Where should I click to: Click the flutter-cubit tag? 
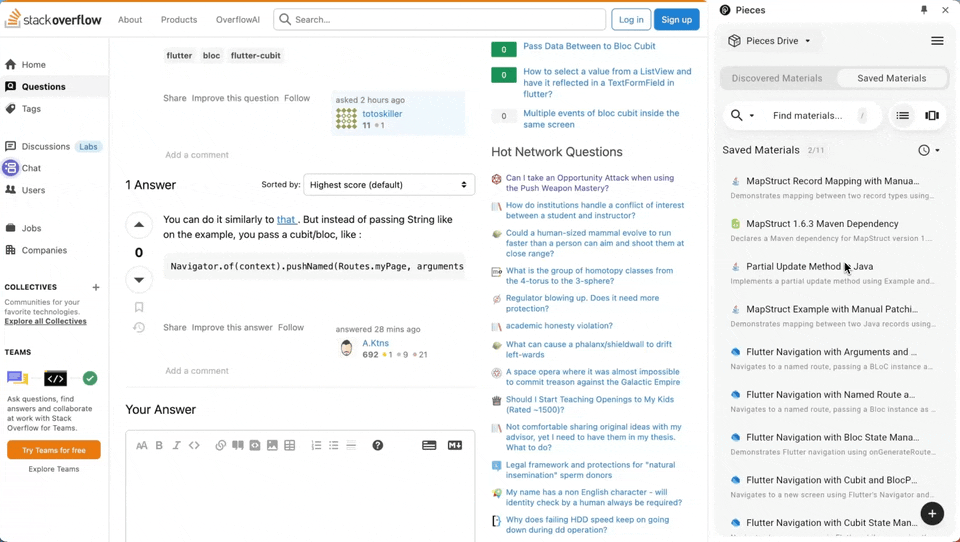click(255, 55)
